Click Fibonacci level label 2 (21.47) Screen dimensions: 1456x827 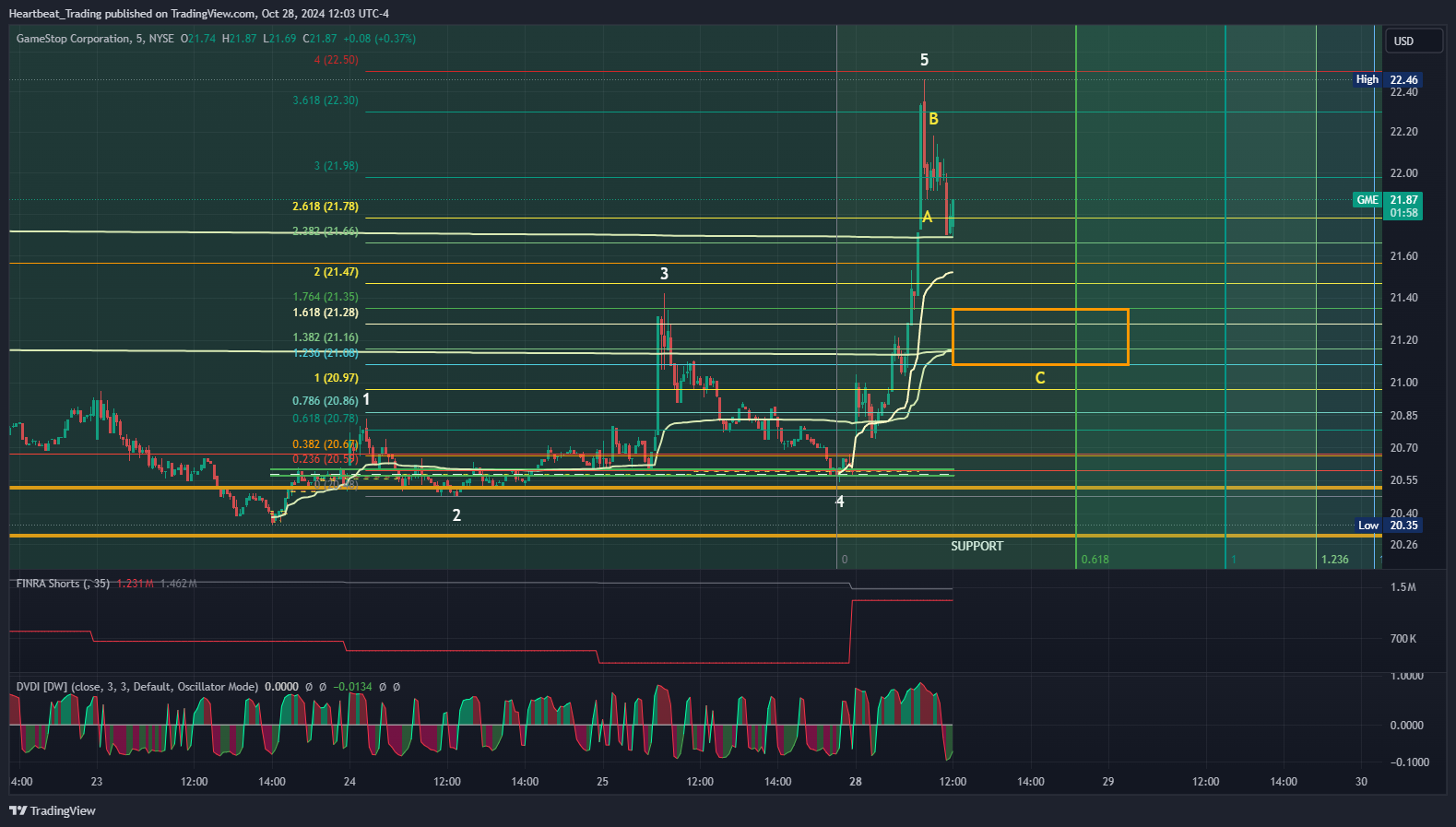(336, 272)
